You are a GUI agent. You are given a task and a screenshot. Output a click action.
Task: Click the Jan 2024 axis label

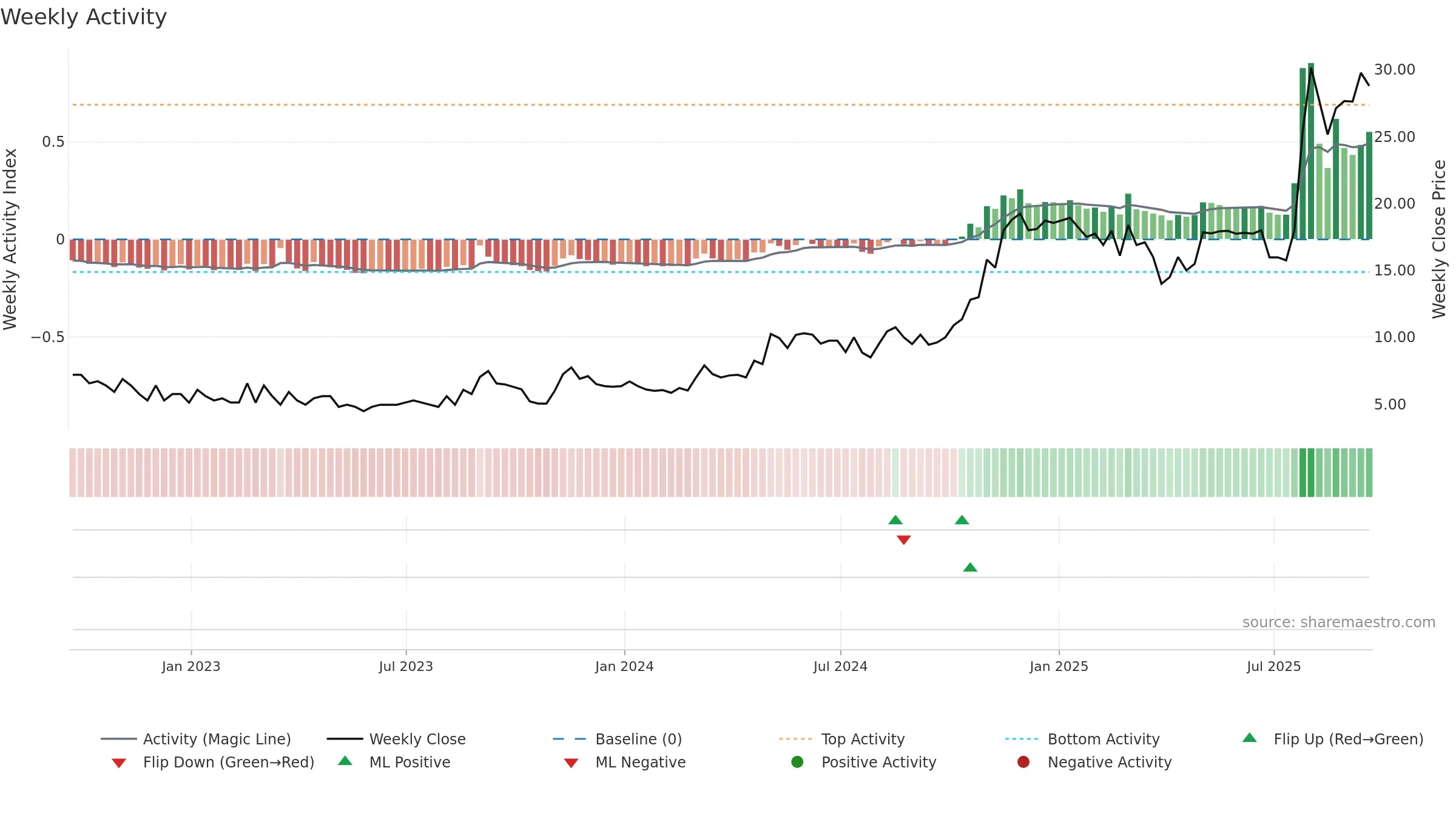(624, 666)
